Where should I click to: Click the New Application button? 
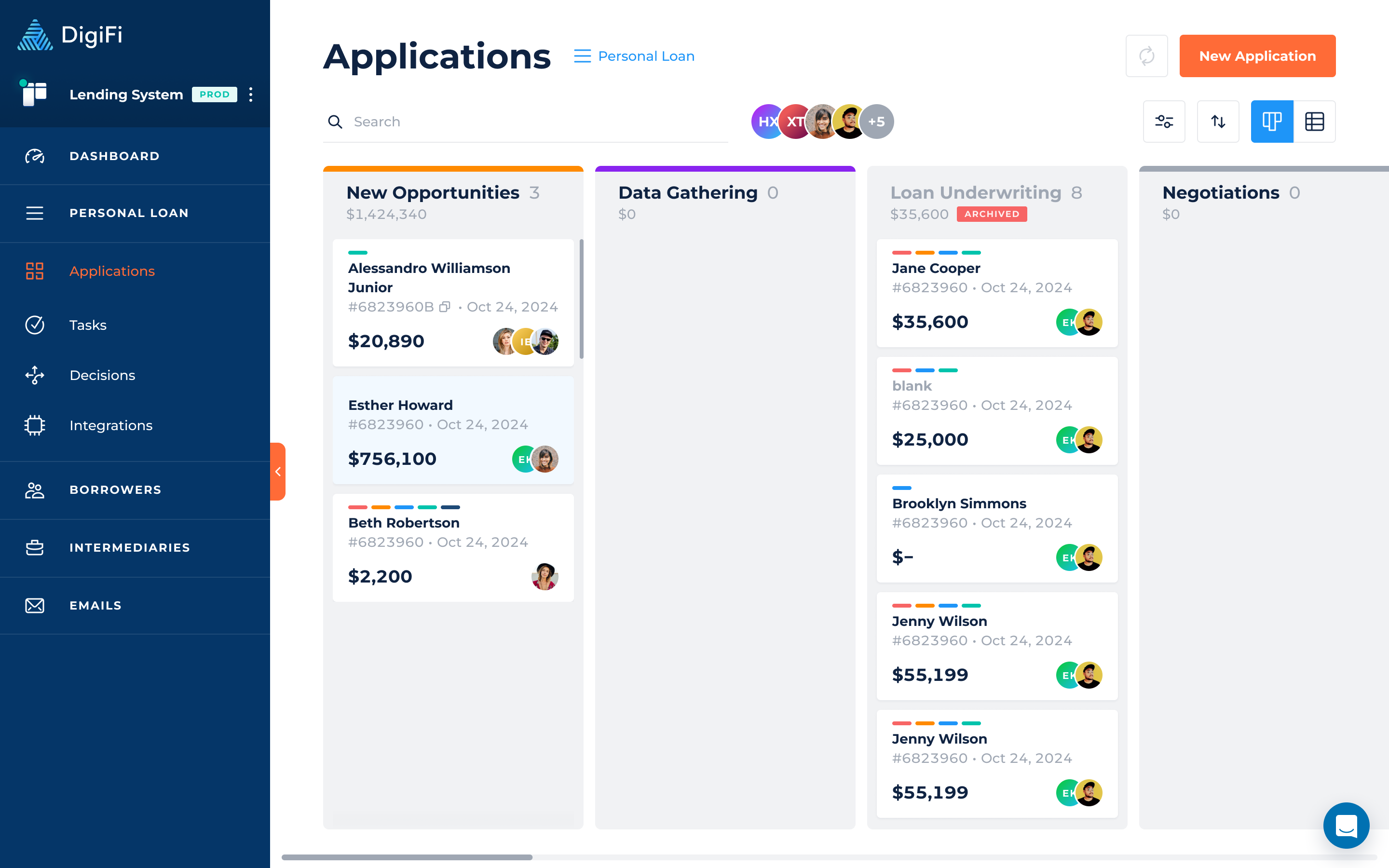click(1257, 56)
